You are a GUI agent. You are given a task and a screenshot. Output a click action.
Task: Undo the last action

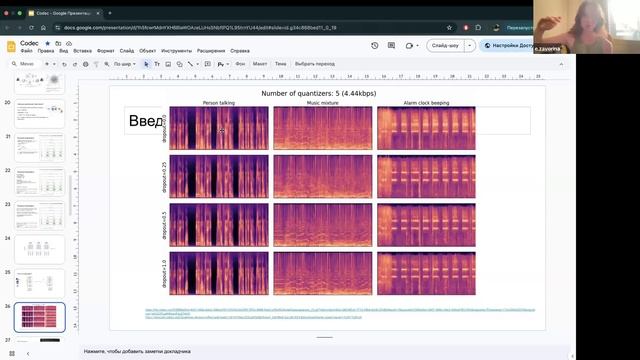click(x=64, y=64)
